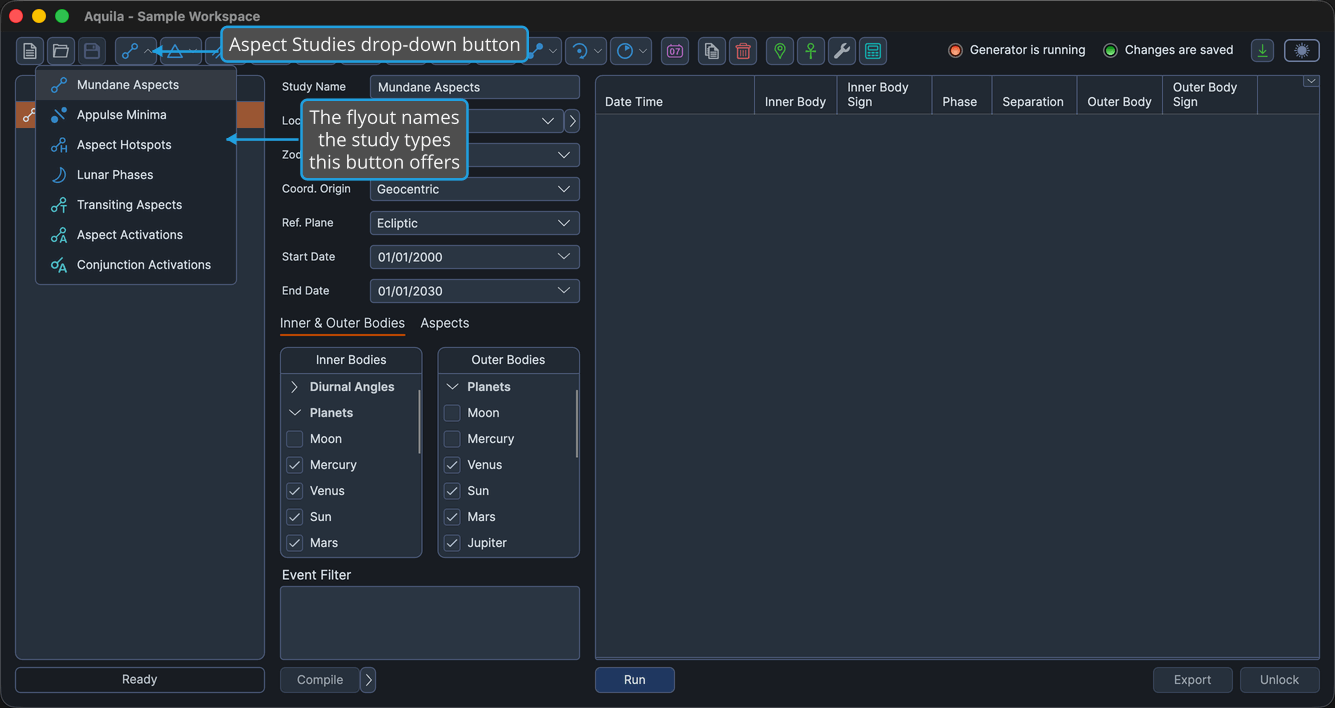Open the End Date picker dropdown
Image resolution: width=1335 pixels, height=708 pixels.
[x=564, y=291]
